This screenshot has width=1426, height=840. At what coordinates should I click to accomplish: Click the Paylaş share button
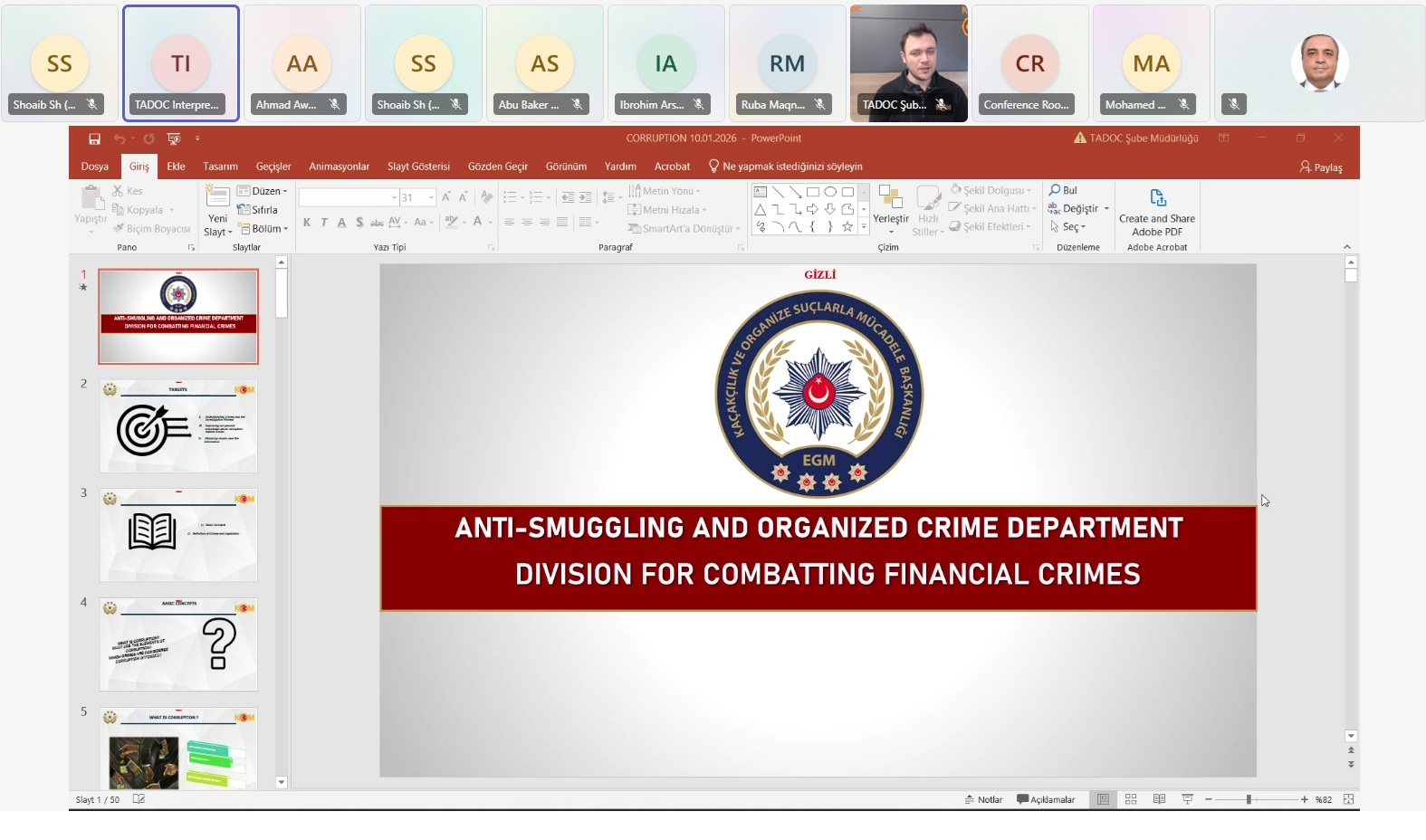(x=1321, y=167)
